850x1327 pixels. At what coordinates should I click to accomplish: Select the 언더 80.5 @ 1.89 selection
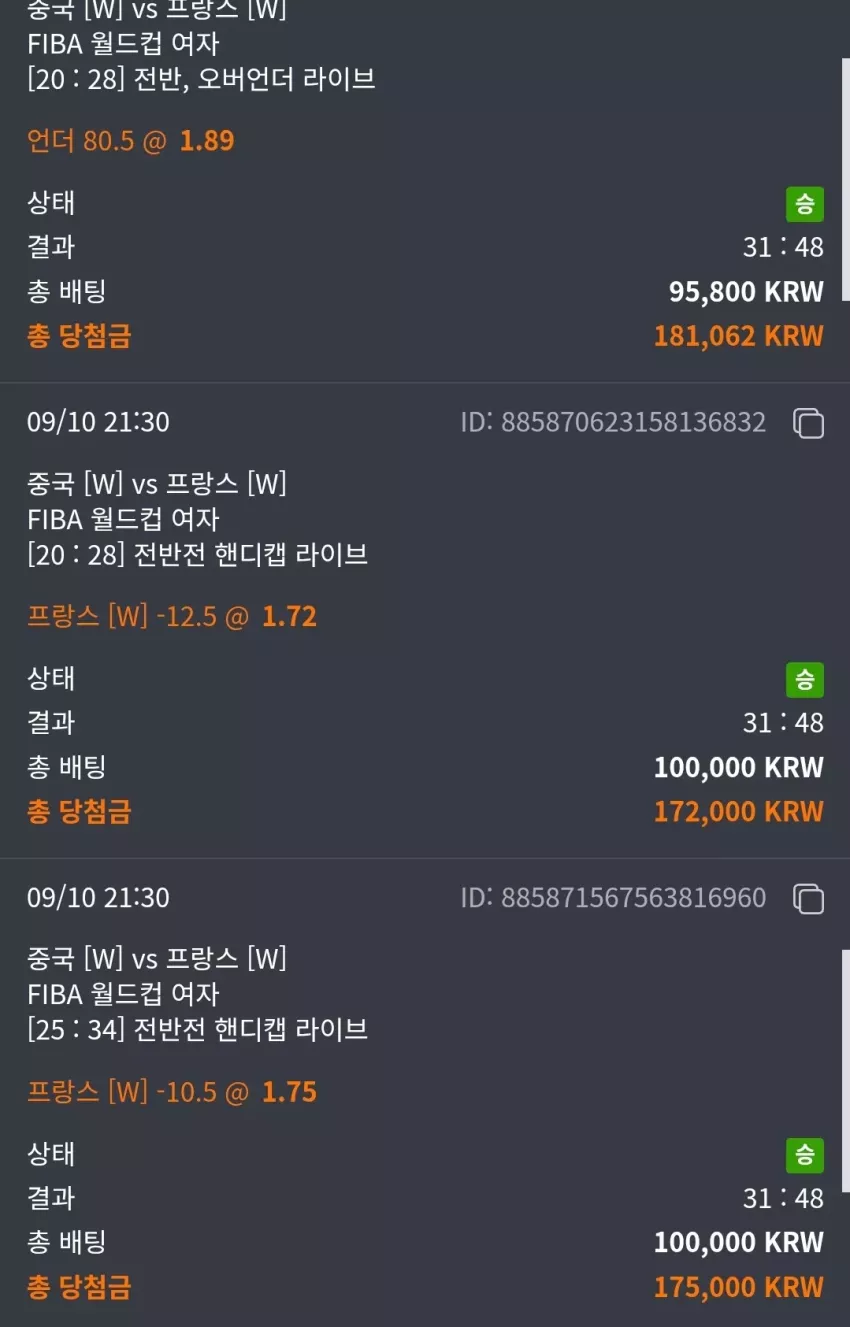click(x=131, y=141)
